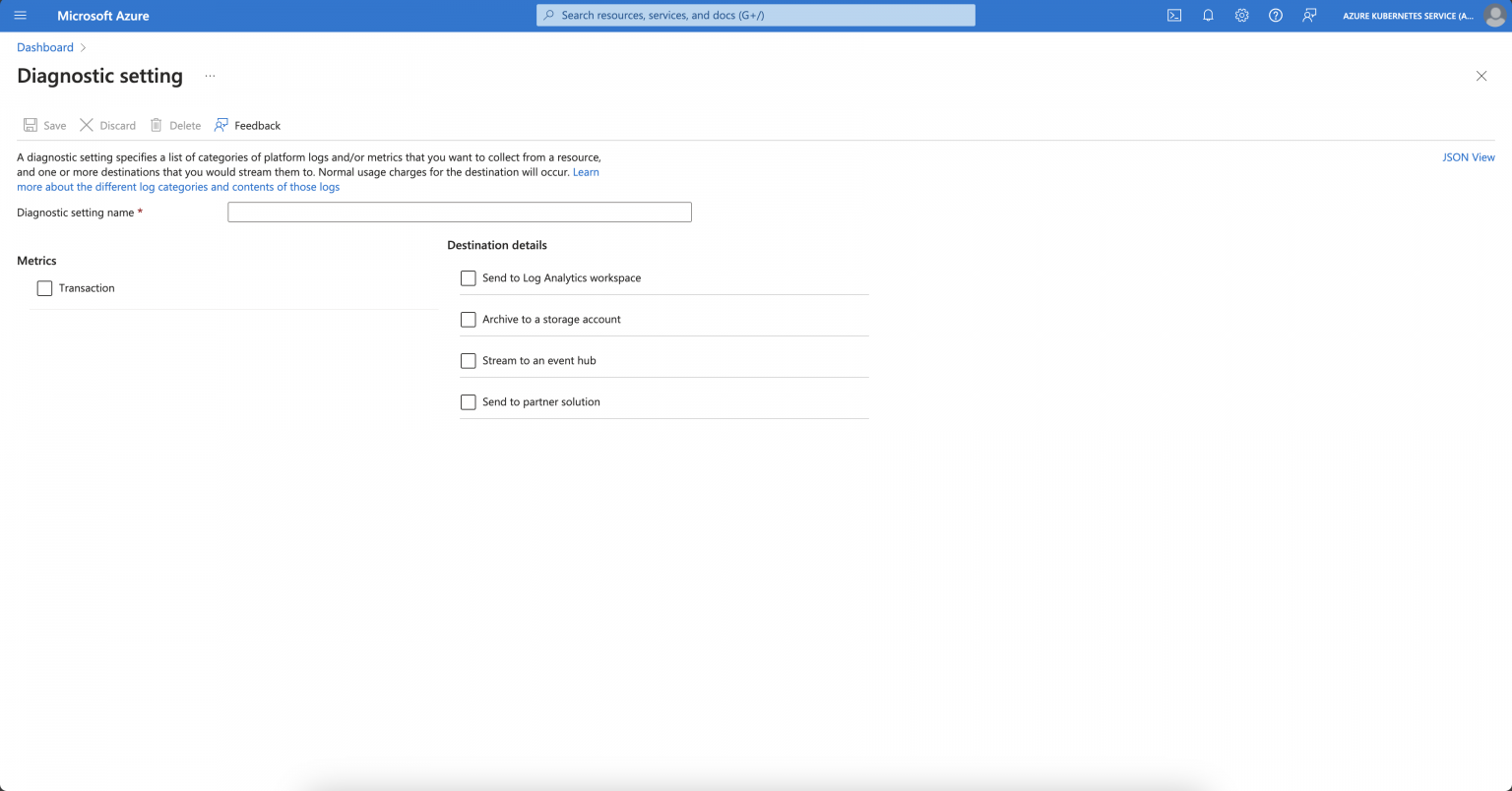Switch to JSON View
Image resolution: width=1512 pixels, height=791 pixels.
pyautogui.click(x=1468, y=156)
